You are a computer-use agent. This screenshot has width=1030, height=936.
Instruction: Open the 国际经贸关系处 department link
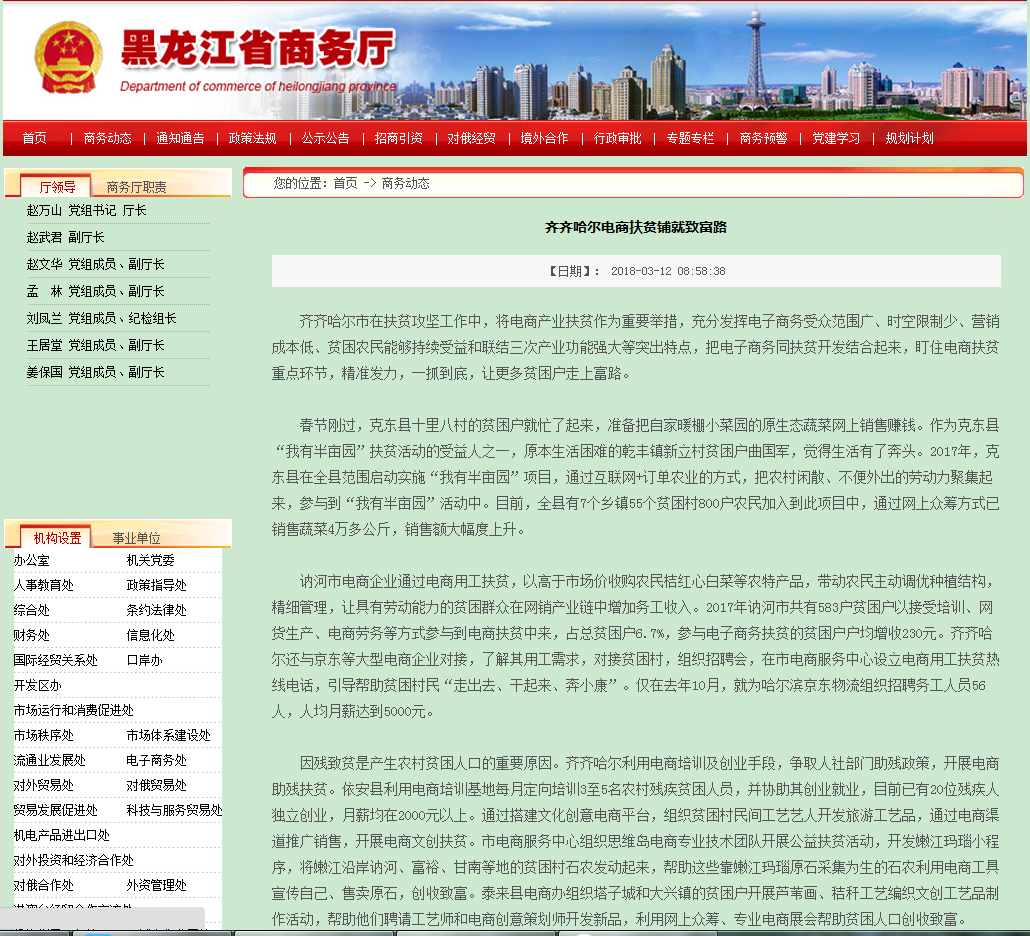[55, 660]
